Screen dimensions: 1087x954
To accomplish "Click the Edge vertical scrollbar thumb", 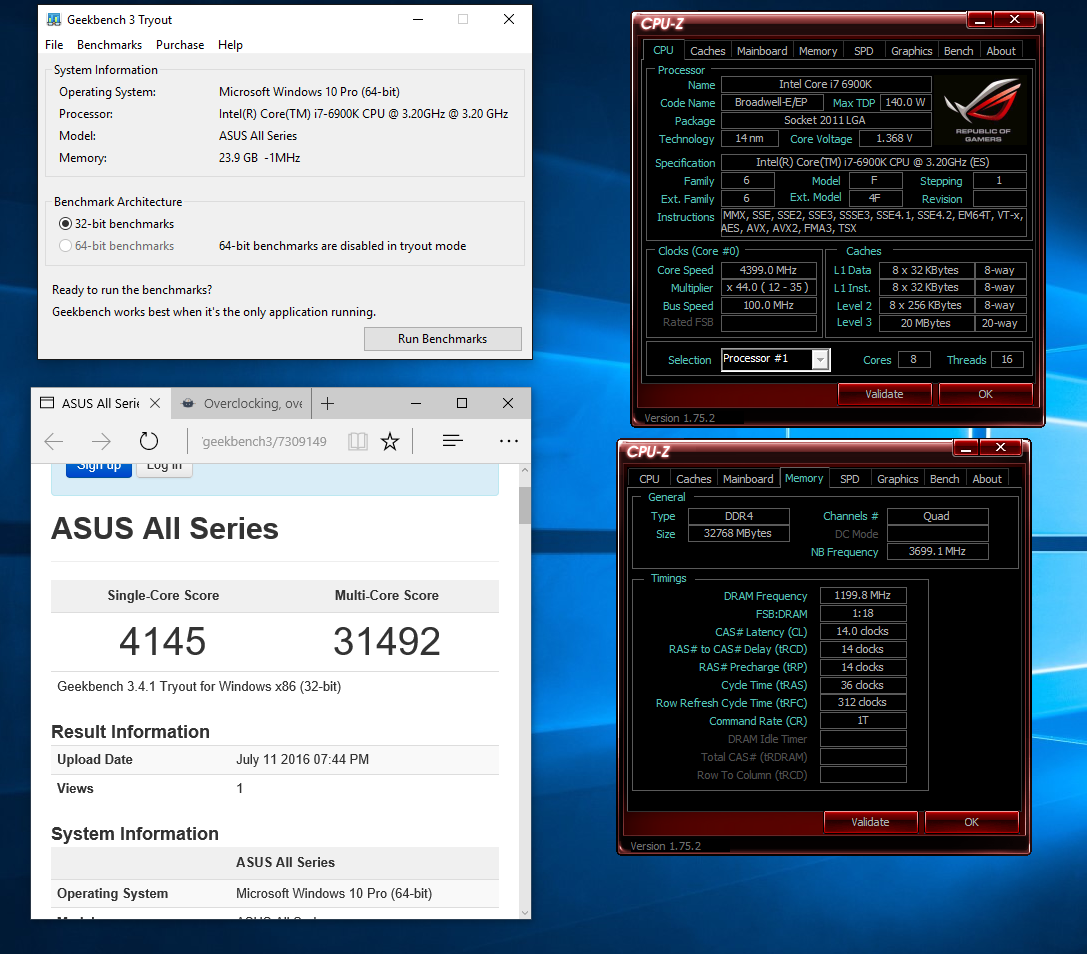I will 524,505.
